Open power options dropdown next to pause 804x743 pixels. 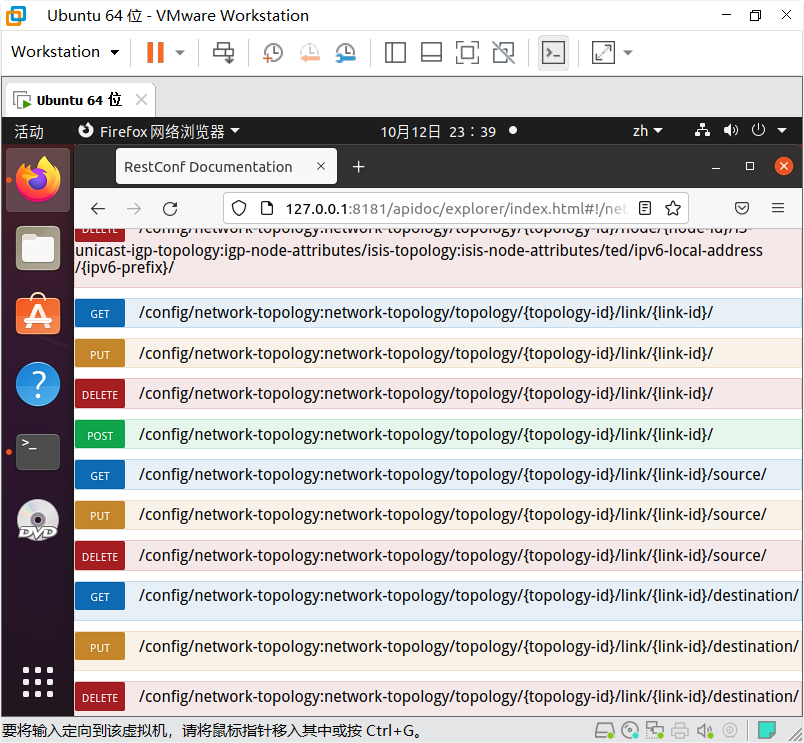click(x=180, y=52)
